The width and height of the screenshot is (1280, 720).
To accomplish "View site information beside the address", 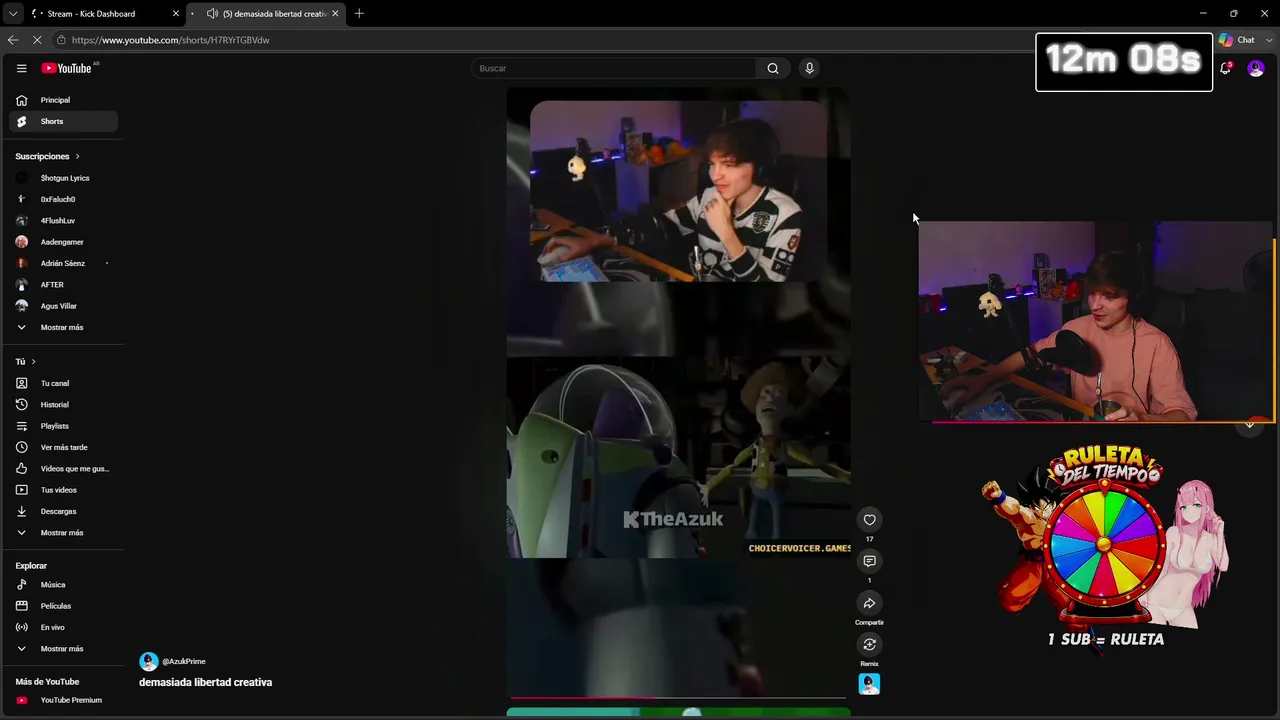I will point(61,40).
